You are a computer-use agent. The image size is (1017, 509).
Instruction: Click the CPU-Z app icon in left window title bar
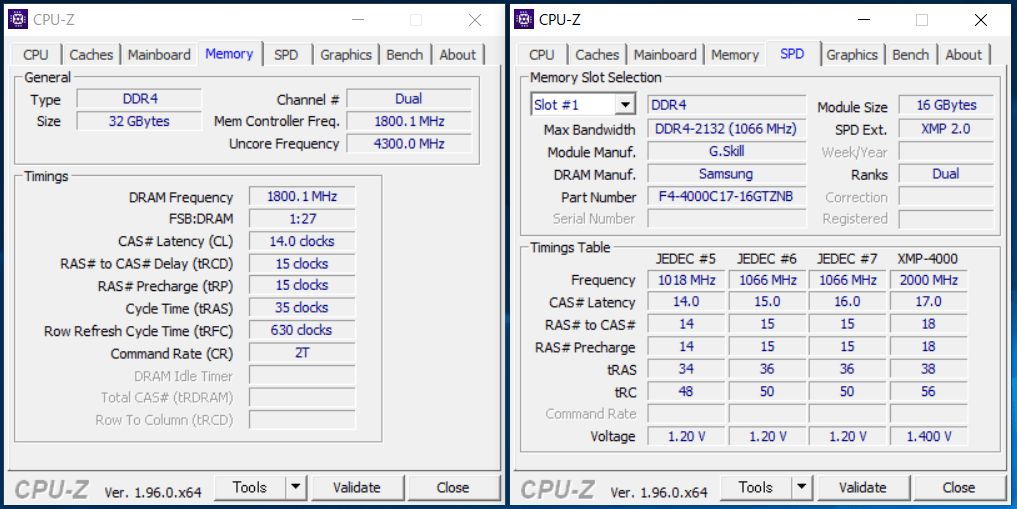[x=18, y=19]
